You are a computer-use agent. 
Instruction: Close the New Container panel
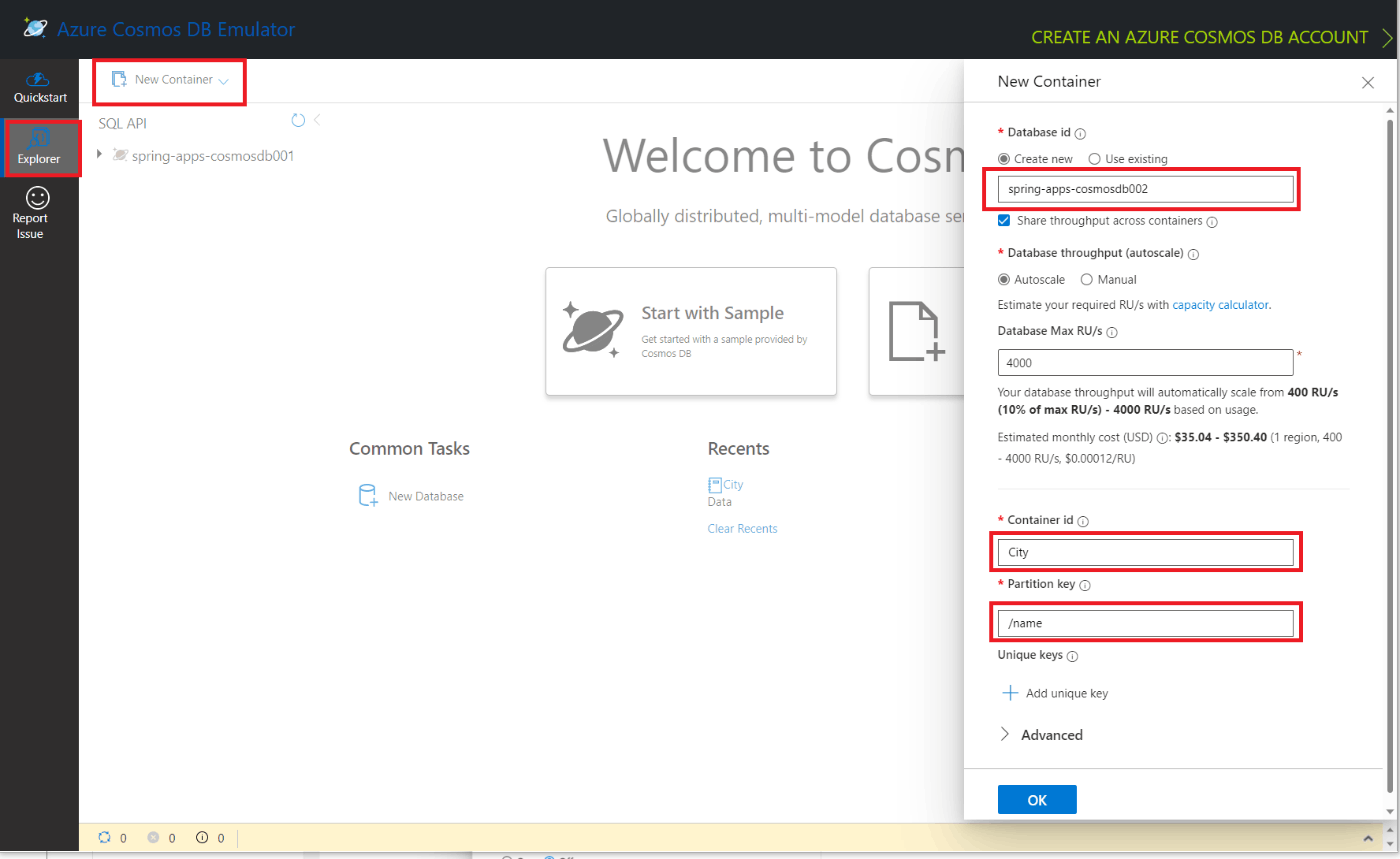pos(1368,82)
